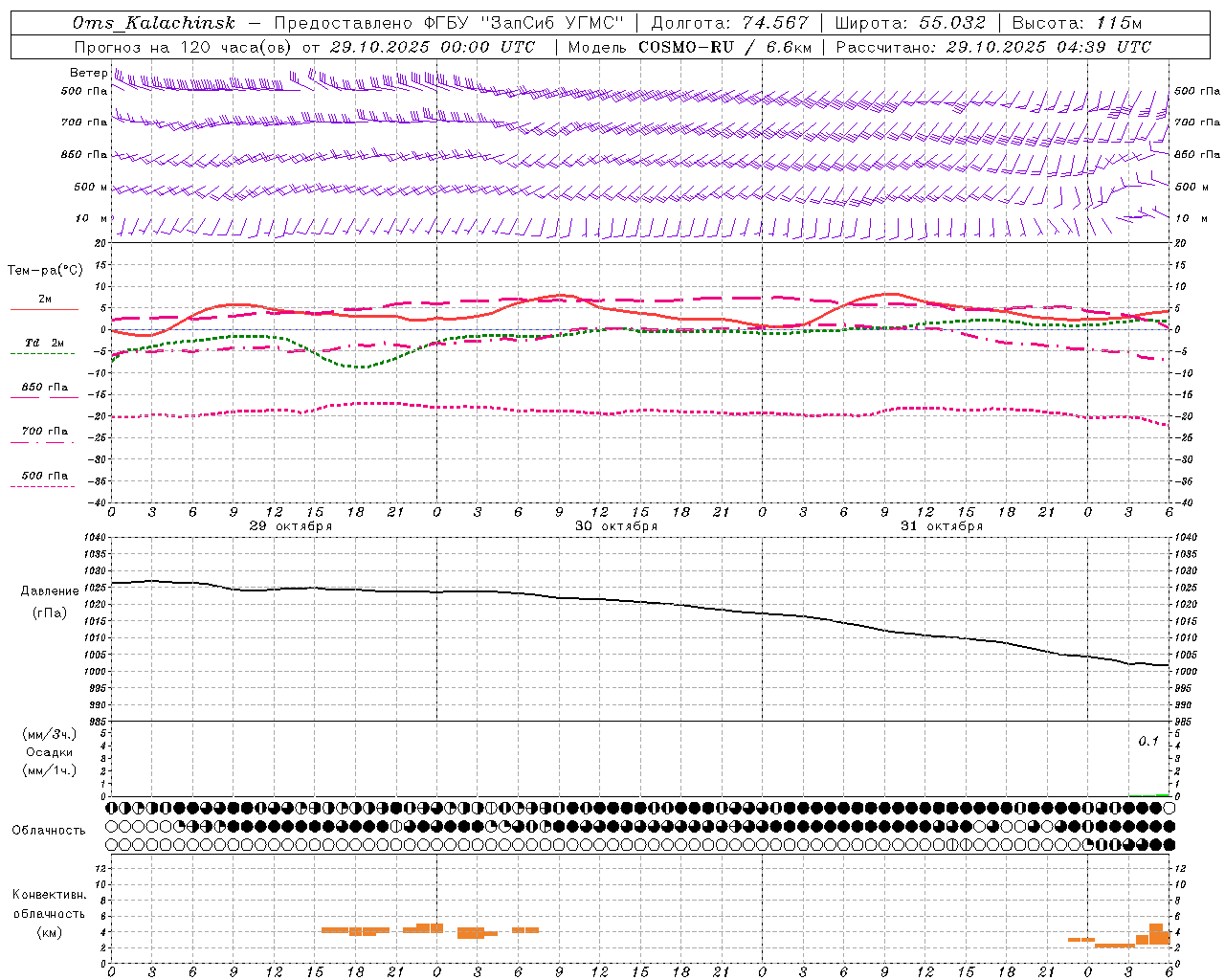Click the elevation label Высота: 115м
This screenshot has height=980, width=1225.
click(1077, 23)
